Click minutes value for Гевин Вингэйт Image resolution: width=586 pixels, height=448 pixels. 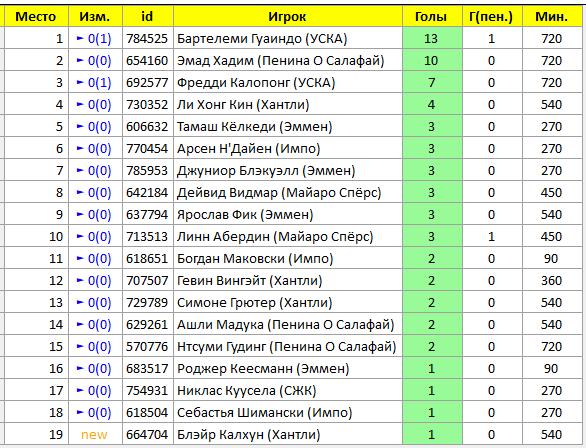coord(551,281)
